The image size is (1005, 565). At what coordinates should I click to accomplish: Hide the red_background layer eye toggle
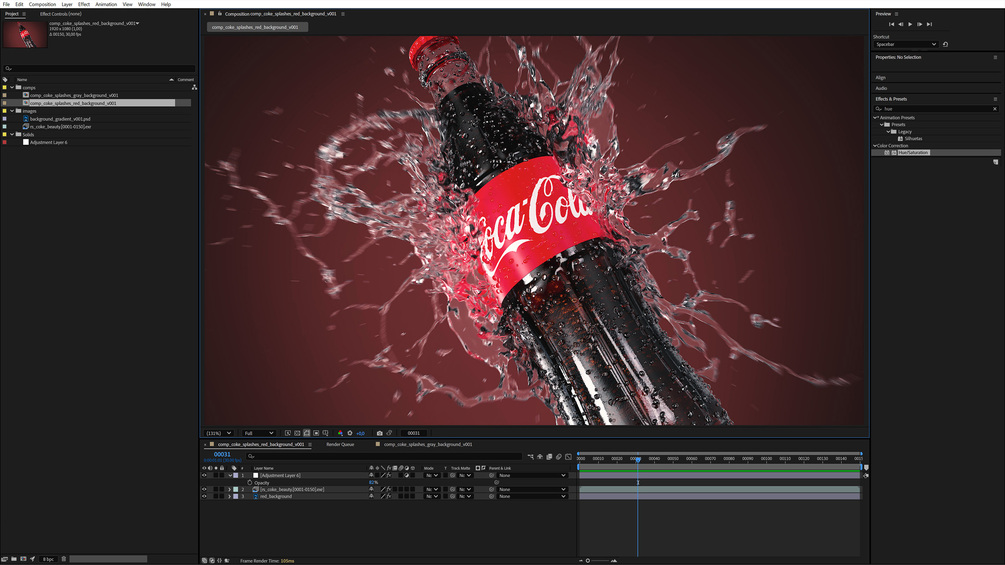pyautogui.click(x=204, y=496)
